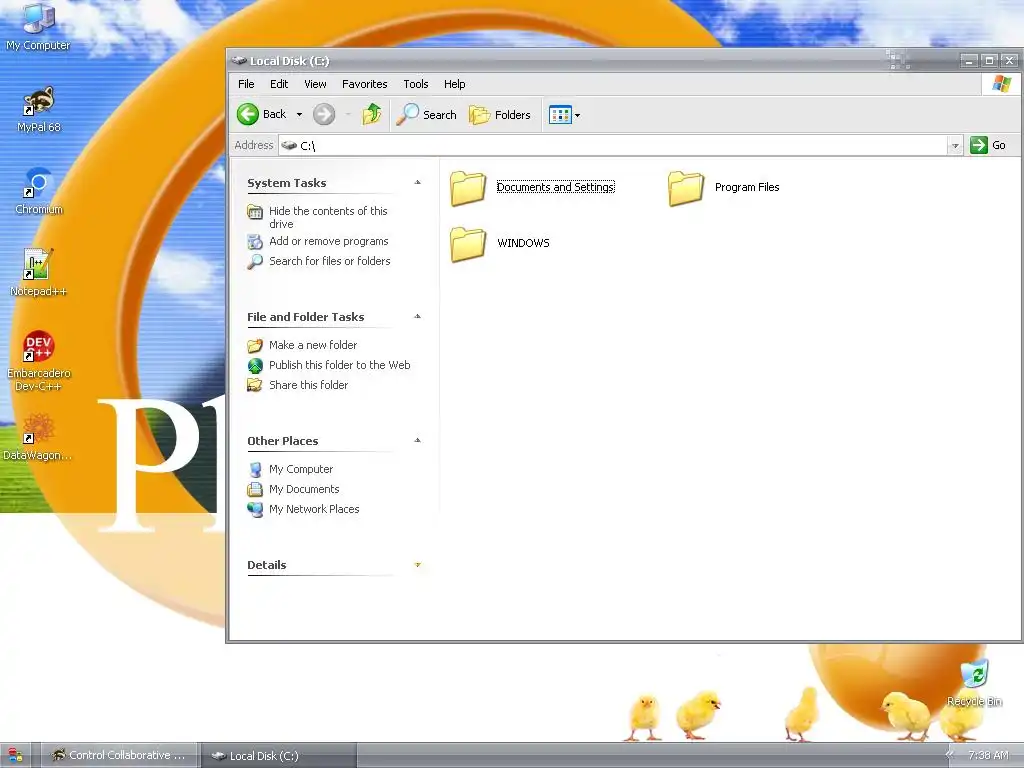
Task: Click the drive icon in window title bar
Action: click(x=238, y=61)
